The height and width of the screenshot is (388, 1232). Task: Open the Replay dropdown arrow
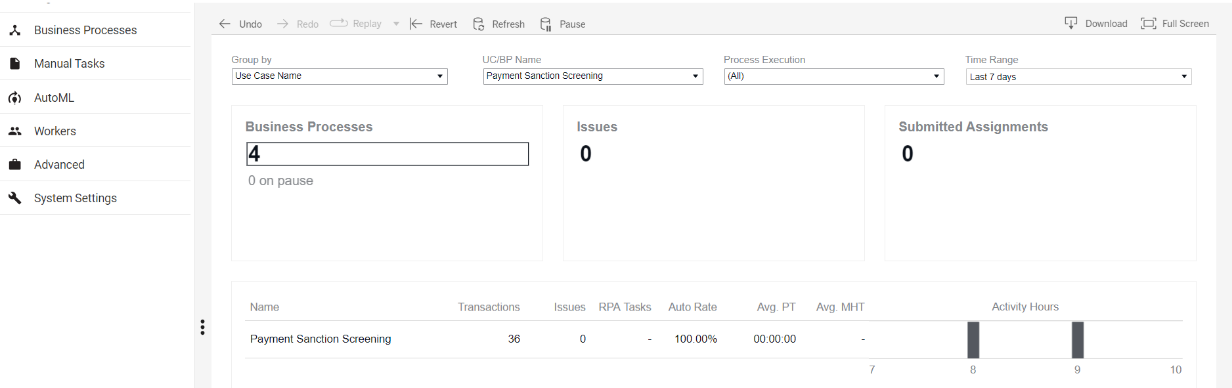(396, 24)
